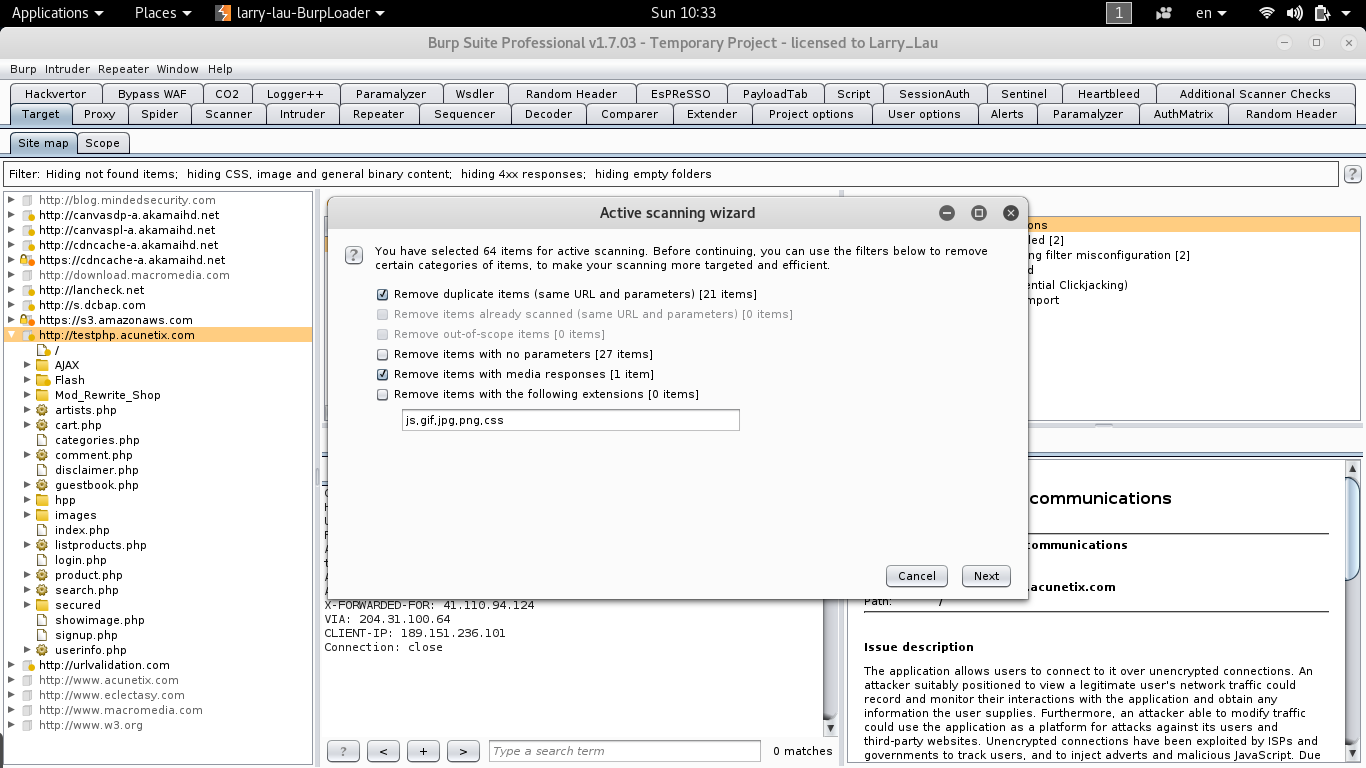Viewport: 1366px width, 768px height.
Task: Expand the comment.php node
Action: pos(28,455)
